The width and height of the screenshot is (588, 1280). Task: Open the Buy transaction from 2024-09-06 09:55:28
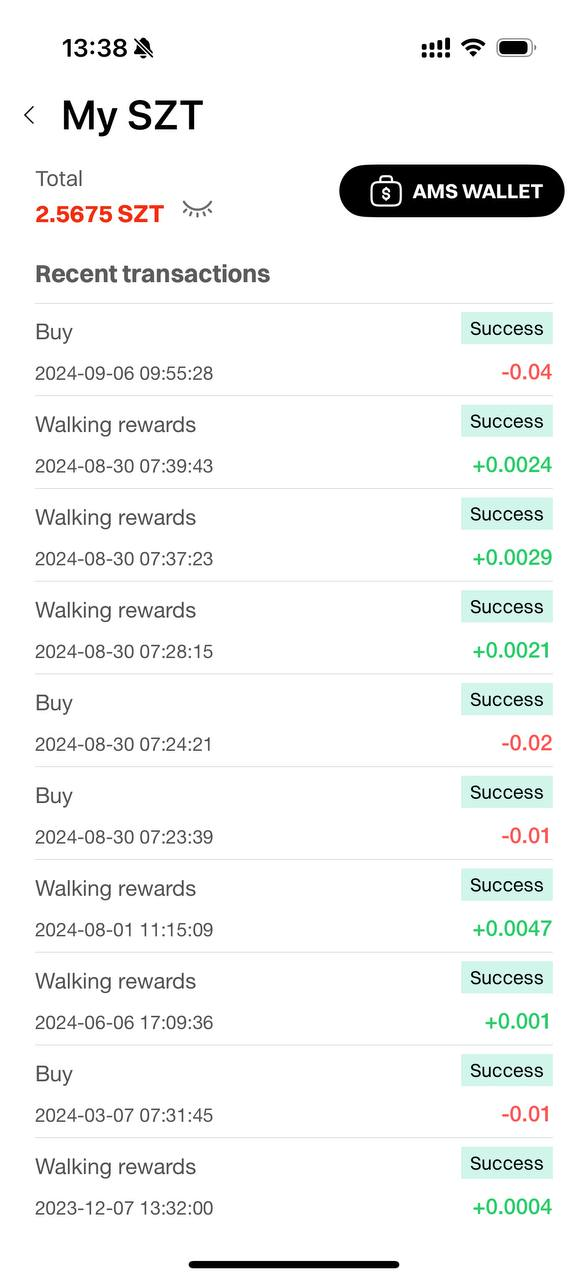pyautogui.click(x=294, y=350)
